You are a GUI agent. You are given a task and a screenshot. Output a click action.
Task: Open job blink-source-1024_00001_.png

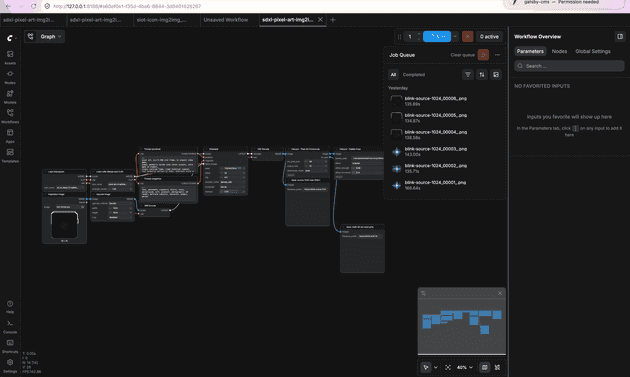[445, 185]
